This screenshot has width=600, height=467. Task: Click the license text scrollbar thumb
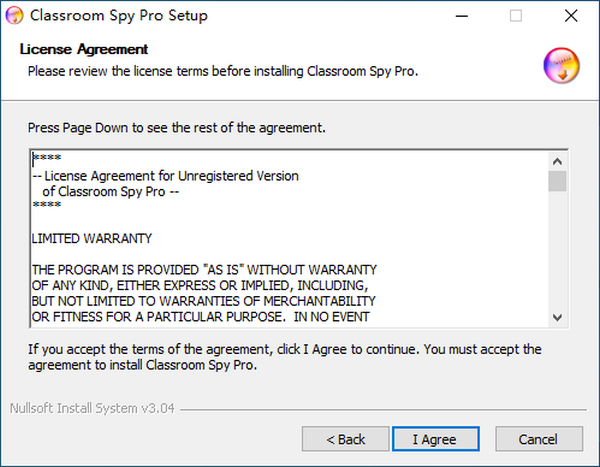[558, 181]
